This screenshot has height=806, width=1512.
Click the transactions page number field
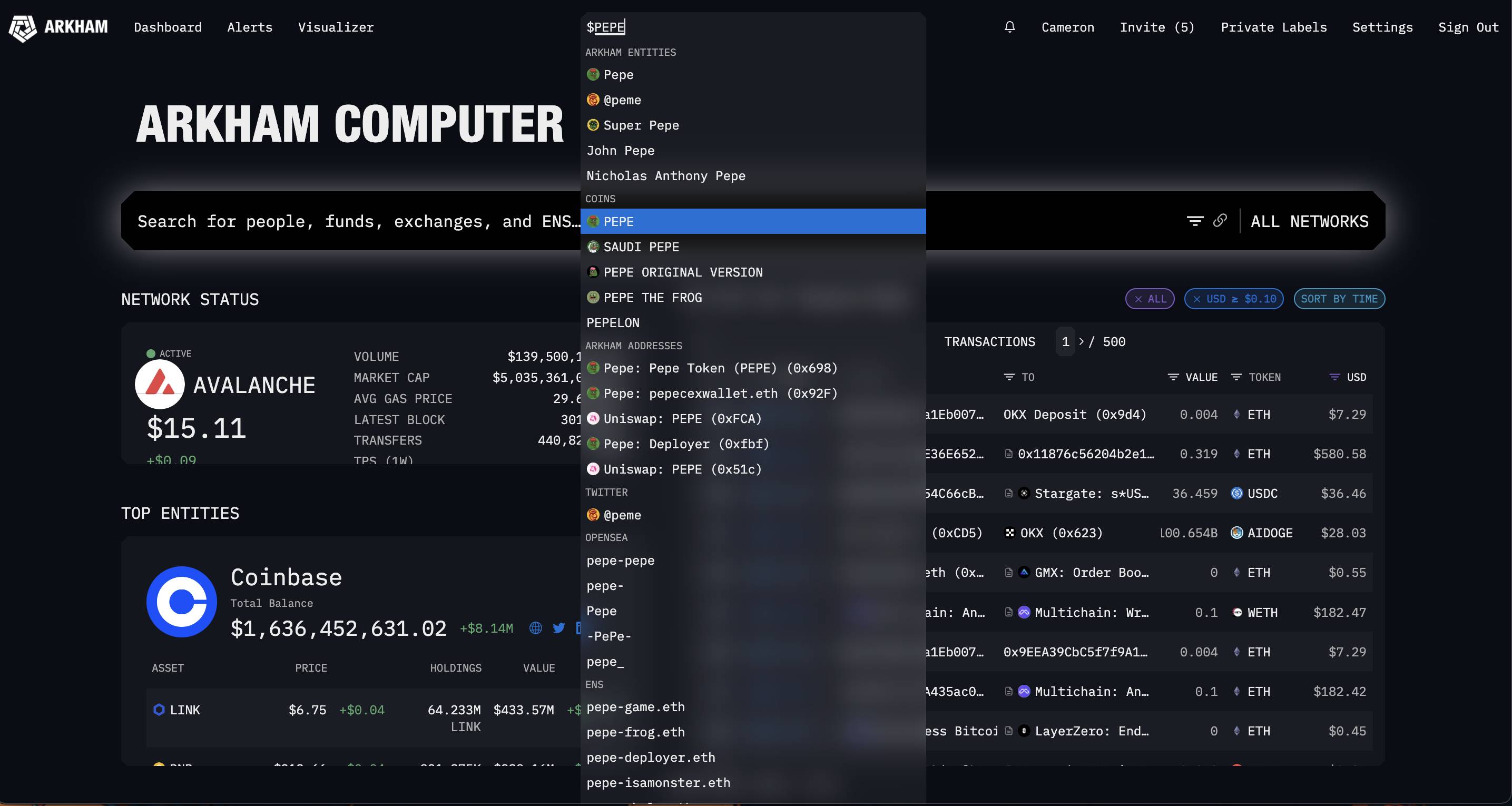pyautogui.click(x=1065, y=342)
